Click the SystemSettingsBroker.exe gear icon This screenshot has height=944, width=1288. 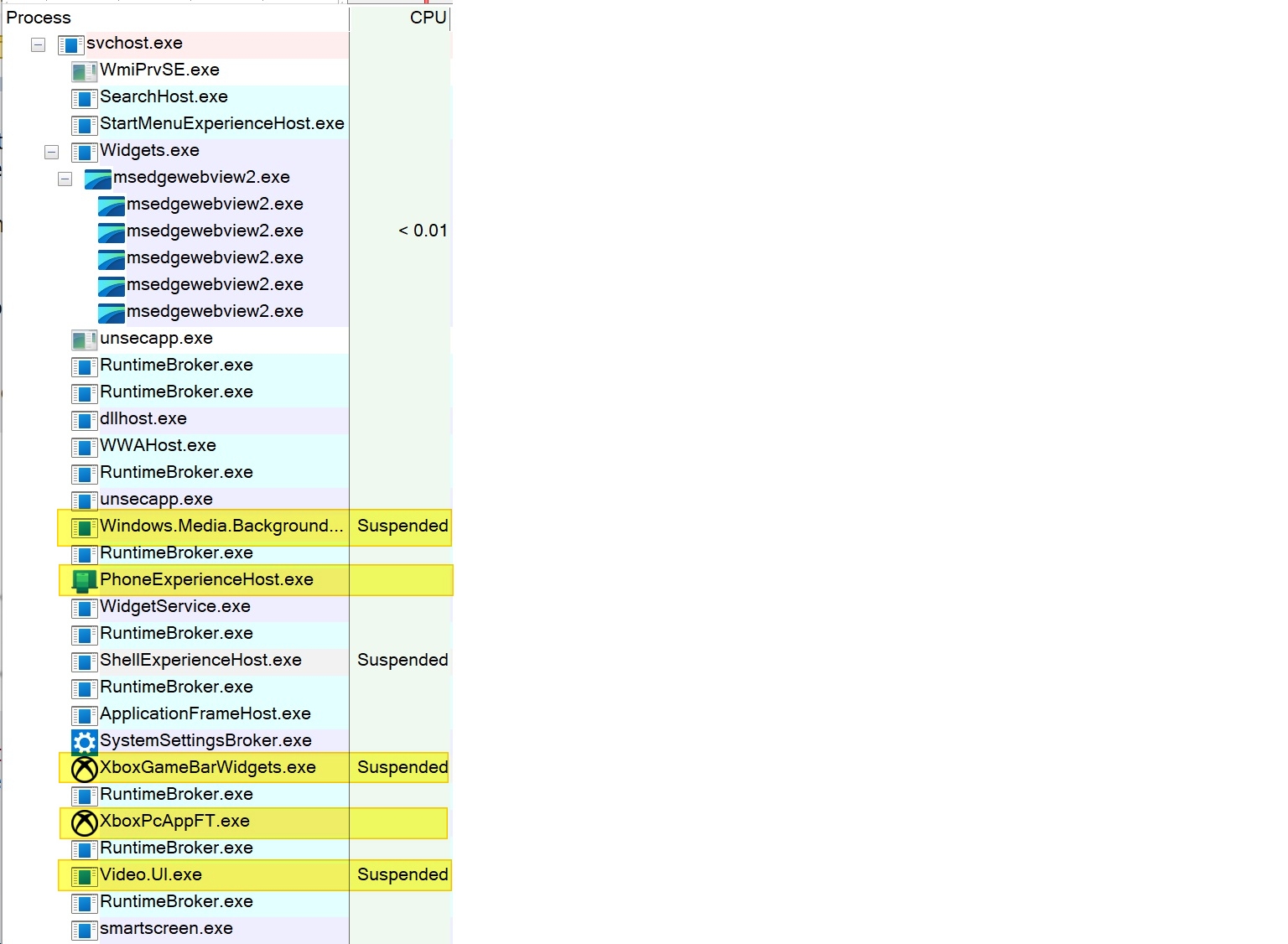pyautogui.click(x=85, y=742)
